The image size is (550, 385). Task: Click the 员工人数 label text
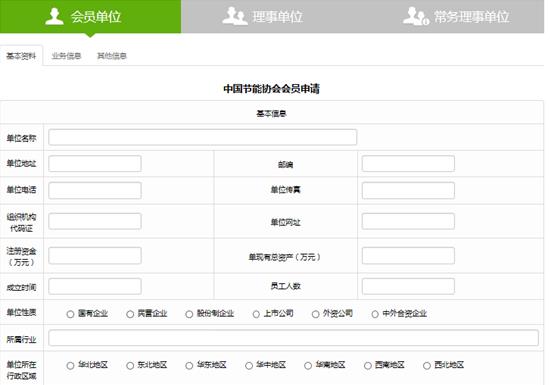click(x=286, y=286)
